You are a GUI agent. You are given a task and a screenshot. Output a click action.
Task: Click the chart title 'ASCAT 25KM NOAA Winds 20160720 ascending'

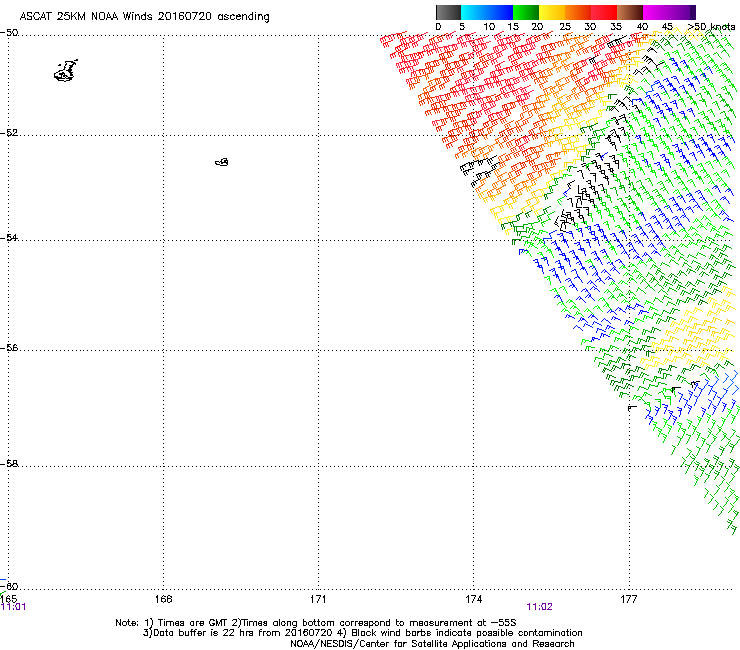[x=144, y=17]
